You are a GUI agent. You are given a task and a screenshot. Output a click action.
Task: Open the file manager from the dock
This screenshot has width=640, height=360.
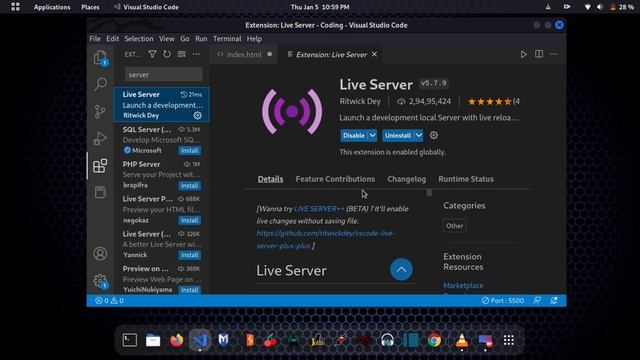[x=153, y=340]
